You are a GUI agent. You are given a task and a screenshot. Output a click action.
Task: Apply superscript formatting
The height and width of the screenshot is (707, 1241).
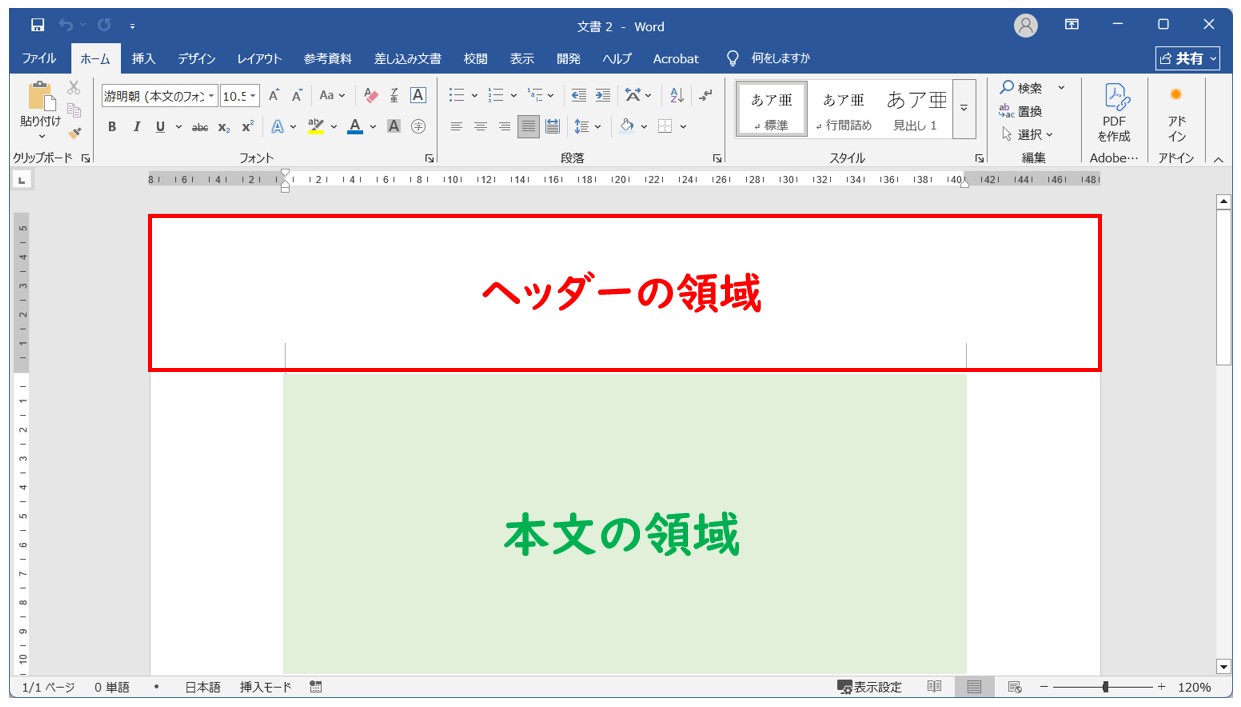pos(247,127)
